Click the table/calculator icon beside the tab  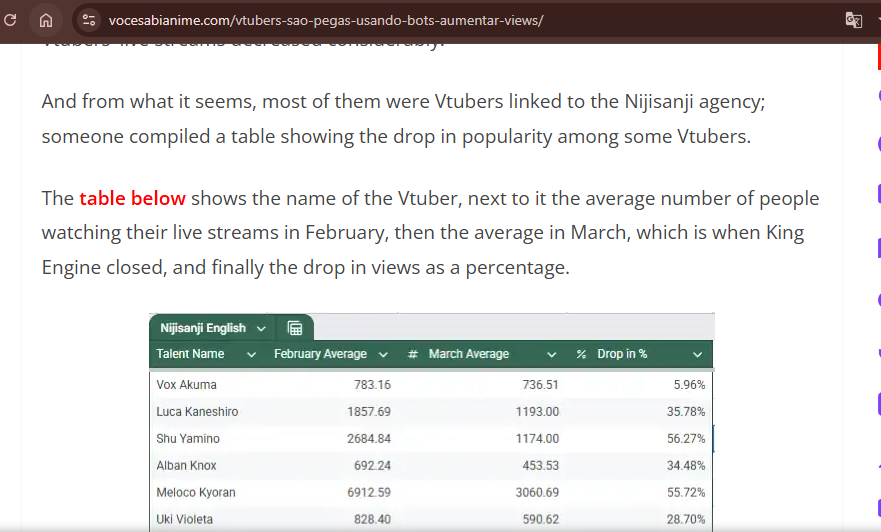[295, 328]
